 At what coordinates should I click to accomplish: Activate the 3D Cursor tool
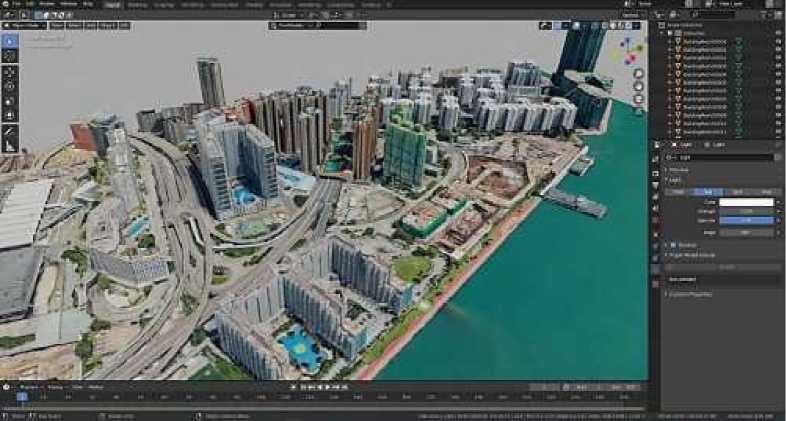click(x=10, y=57)
